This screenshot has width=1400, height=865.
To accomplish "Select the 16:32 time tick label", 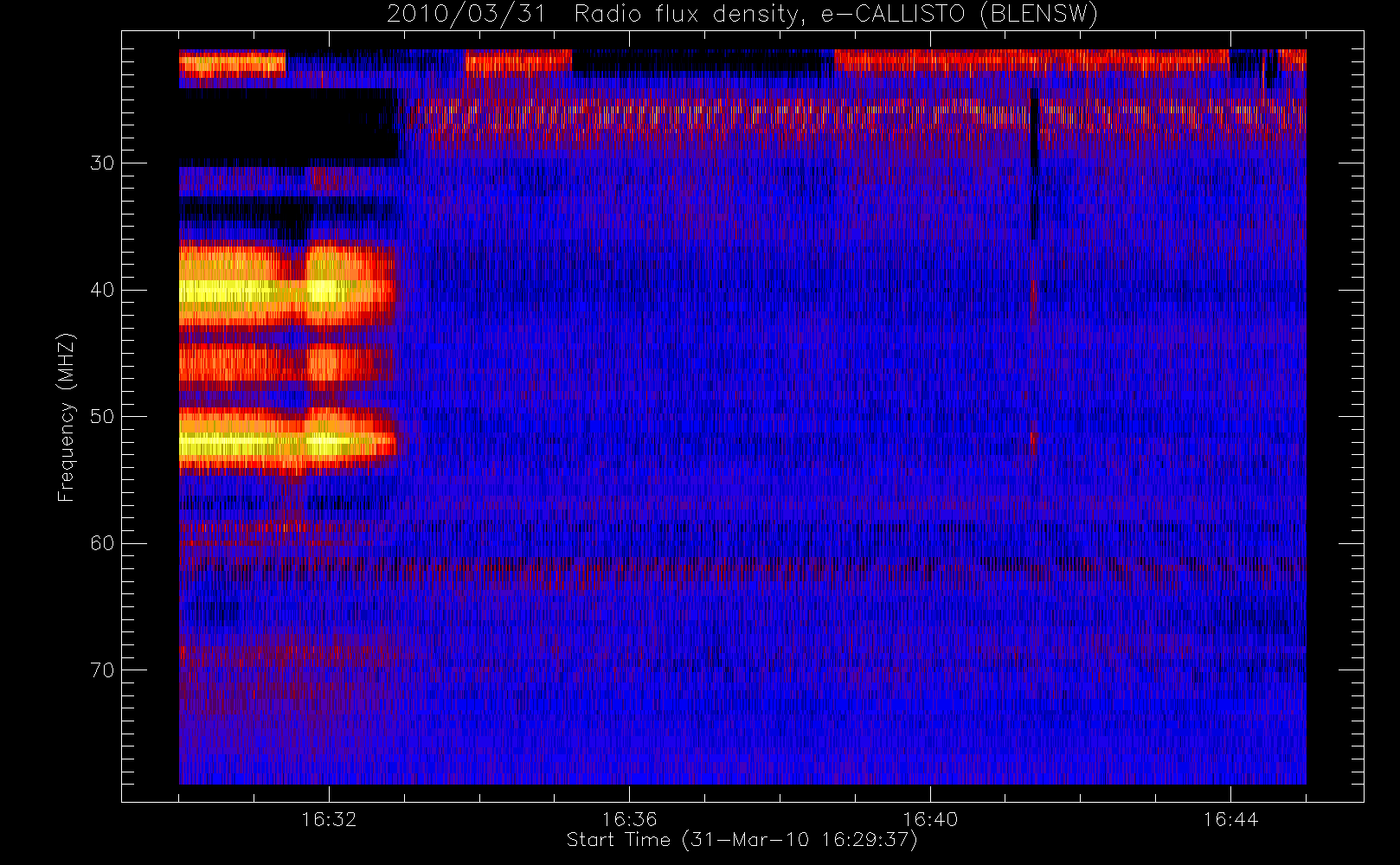I will [329, 818].
